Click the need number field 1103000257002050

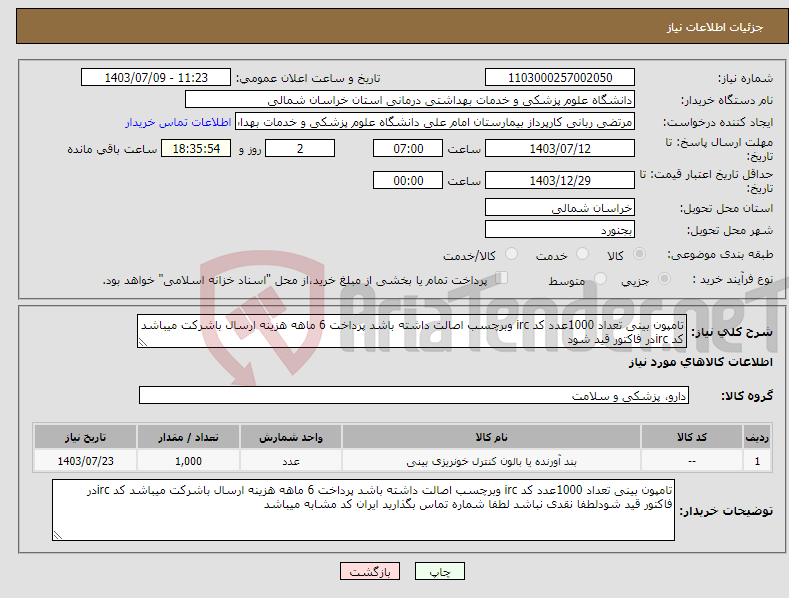[560, 78]
